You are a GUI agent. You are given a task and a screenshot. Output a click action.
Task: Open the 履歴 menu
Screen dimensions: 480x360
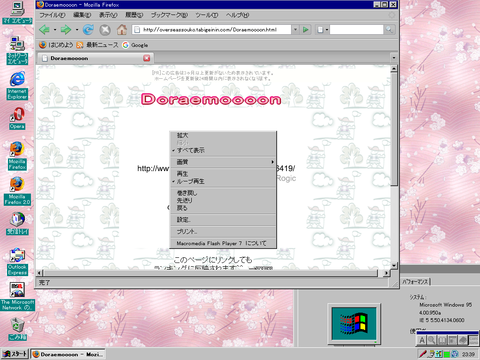tap(134, 15)
